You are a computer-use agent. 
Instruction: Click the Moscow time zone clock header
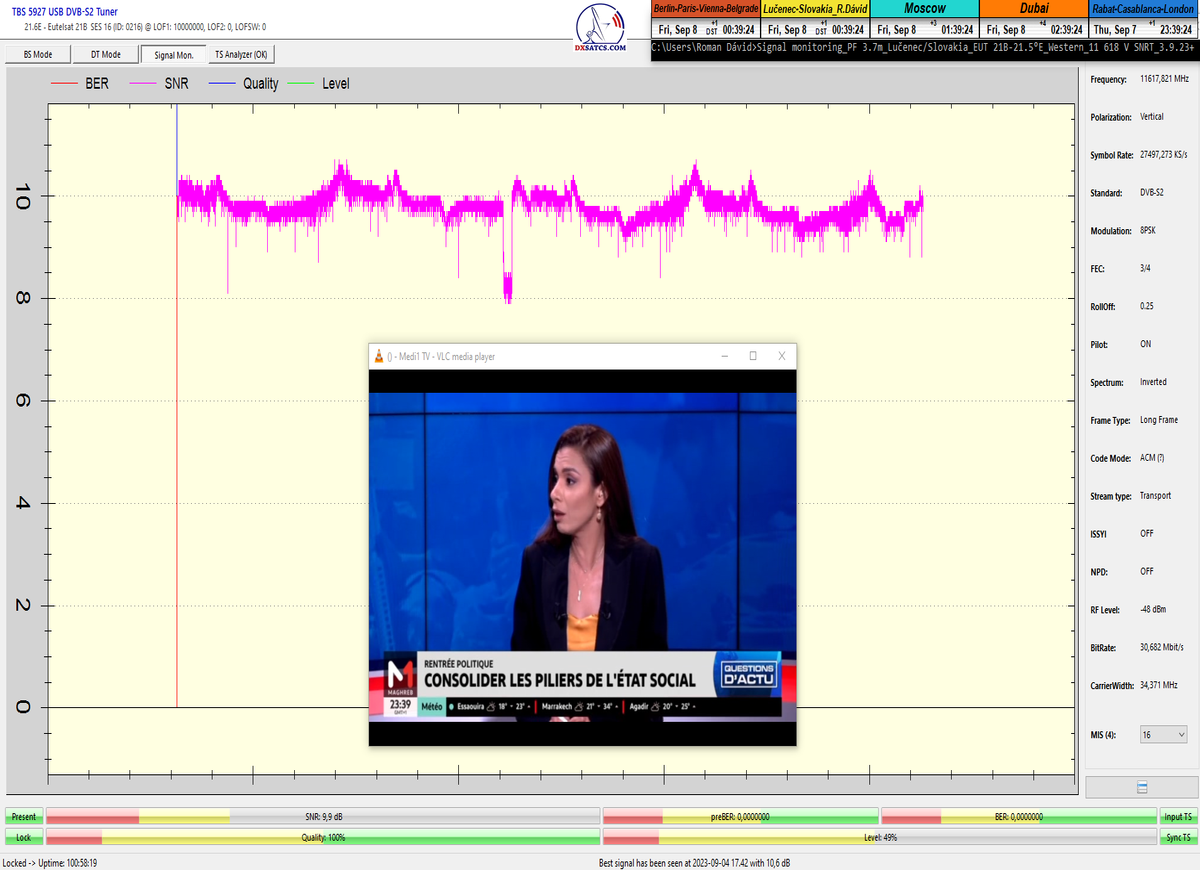(x=924, y=8)
